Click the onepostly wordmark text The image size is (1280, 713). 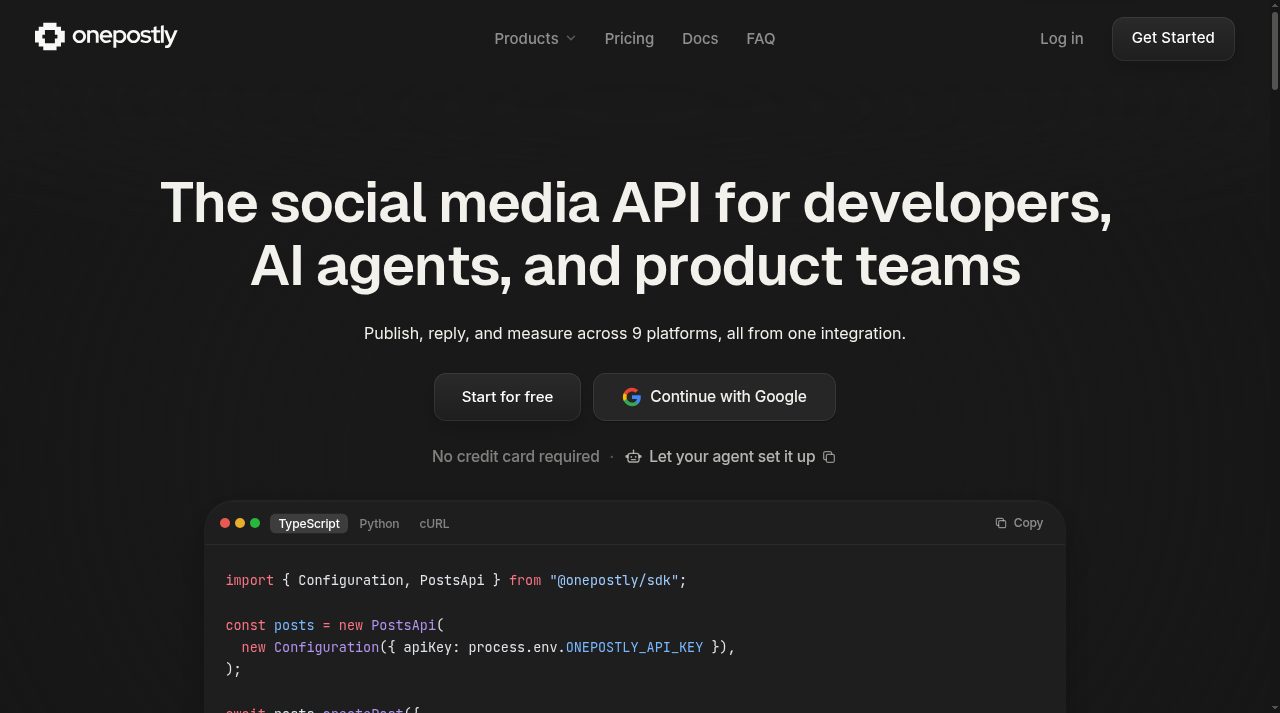(125, 37)
